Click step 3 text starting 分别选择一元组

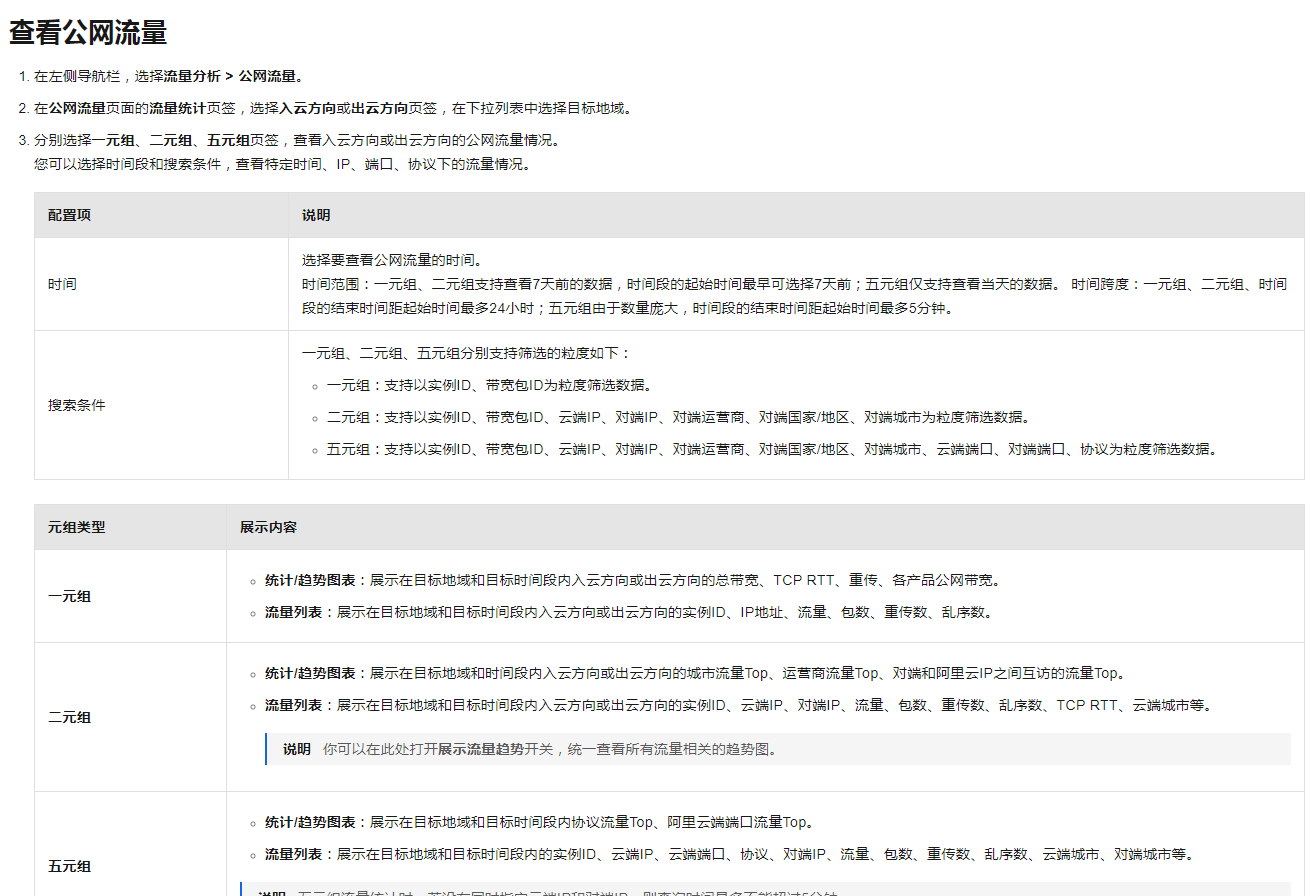(x=297, y=140)
